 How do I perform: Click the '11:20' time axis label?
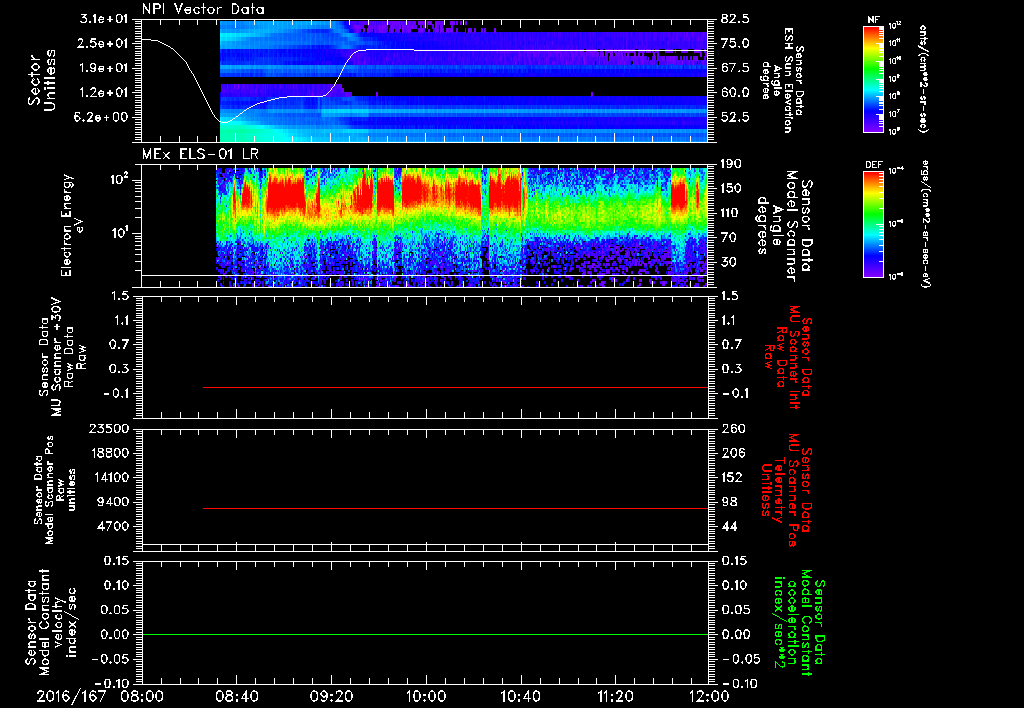[615, 696]
